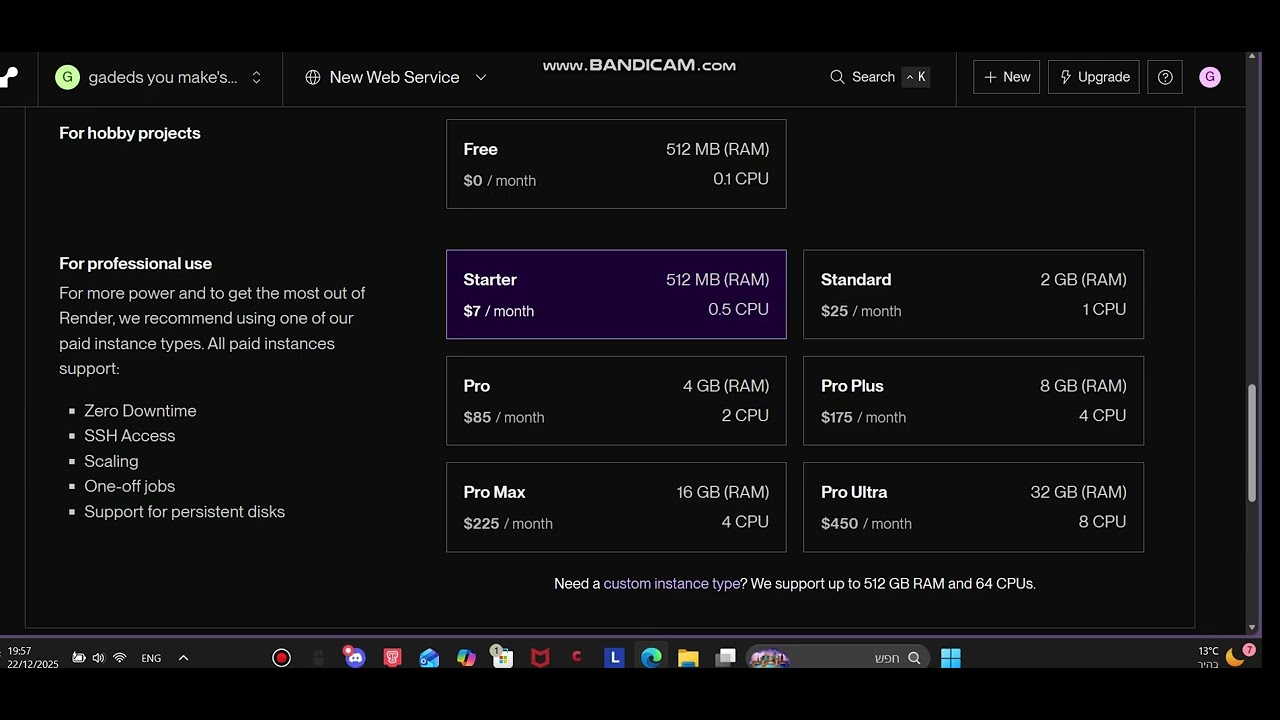Open the G user avatar menu
This screenshot has width=1280, height=720.
coord(1209,77)
